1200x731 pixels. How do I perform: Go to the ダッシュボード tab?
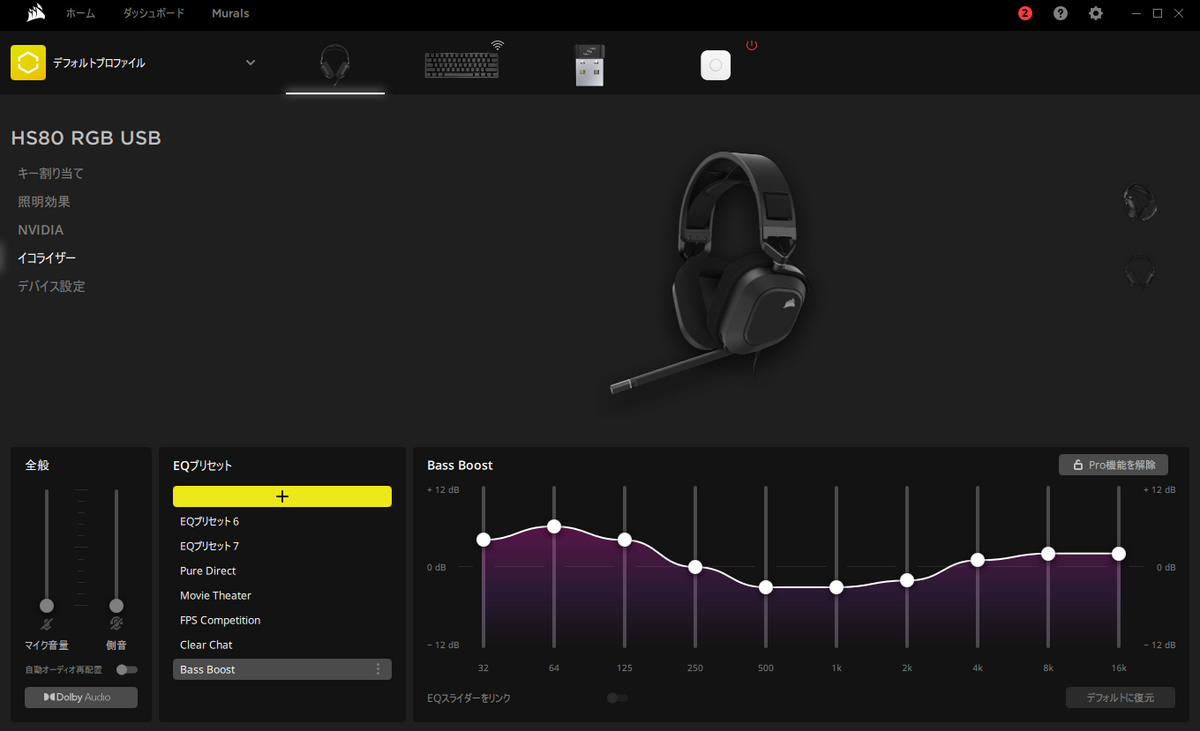[154, 13]
